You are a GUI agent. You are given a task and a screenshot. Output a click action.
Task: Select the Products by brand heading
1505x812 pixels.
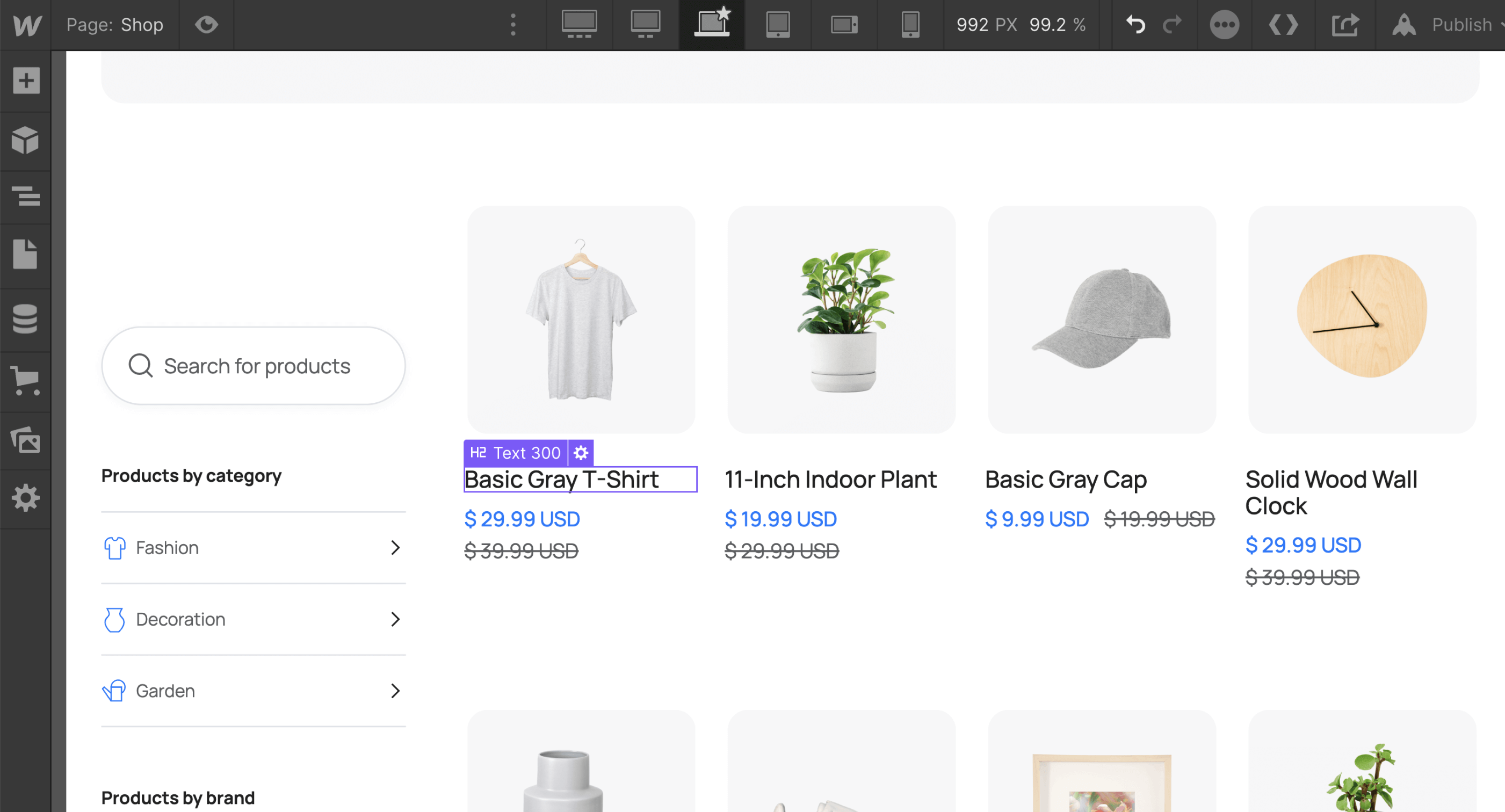[178, 798]
